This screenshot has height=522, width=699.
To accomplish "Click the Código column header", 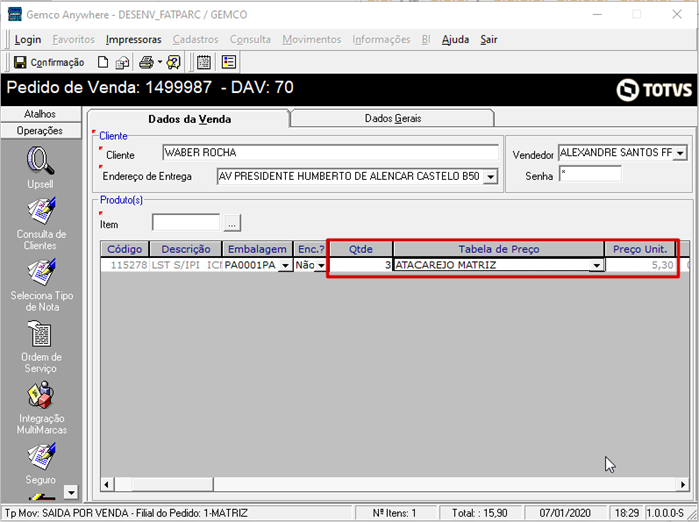I will tap(124, 249).
